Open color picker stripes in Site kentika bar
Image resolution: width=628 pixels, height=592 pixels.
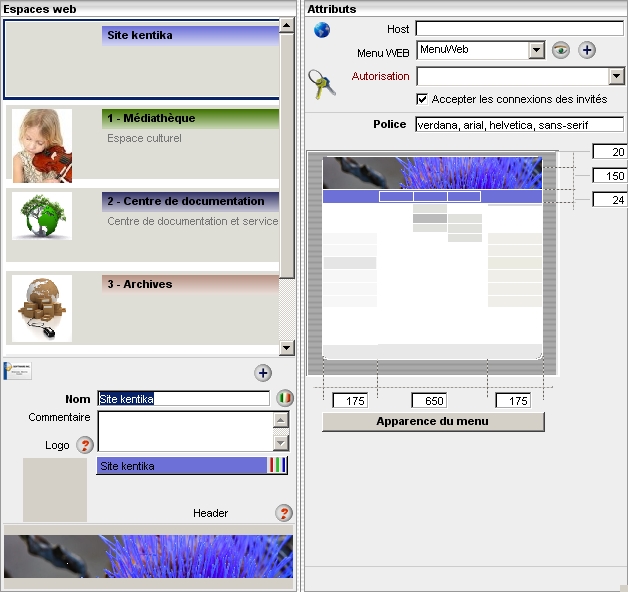[x=277, y=465]
